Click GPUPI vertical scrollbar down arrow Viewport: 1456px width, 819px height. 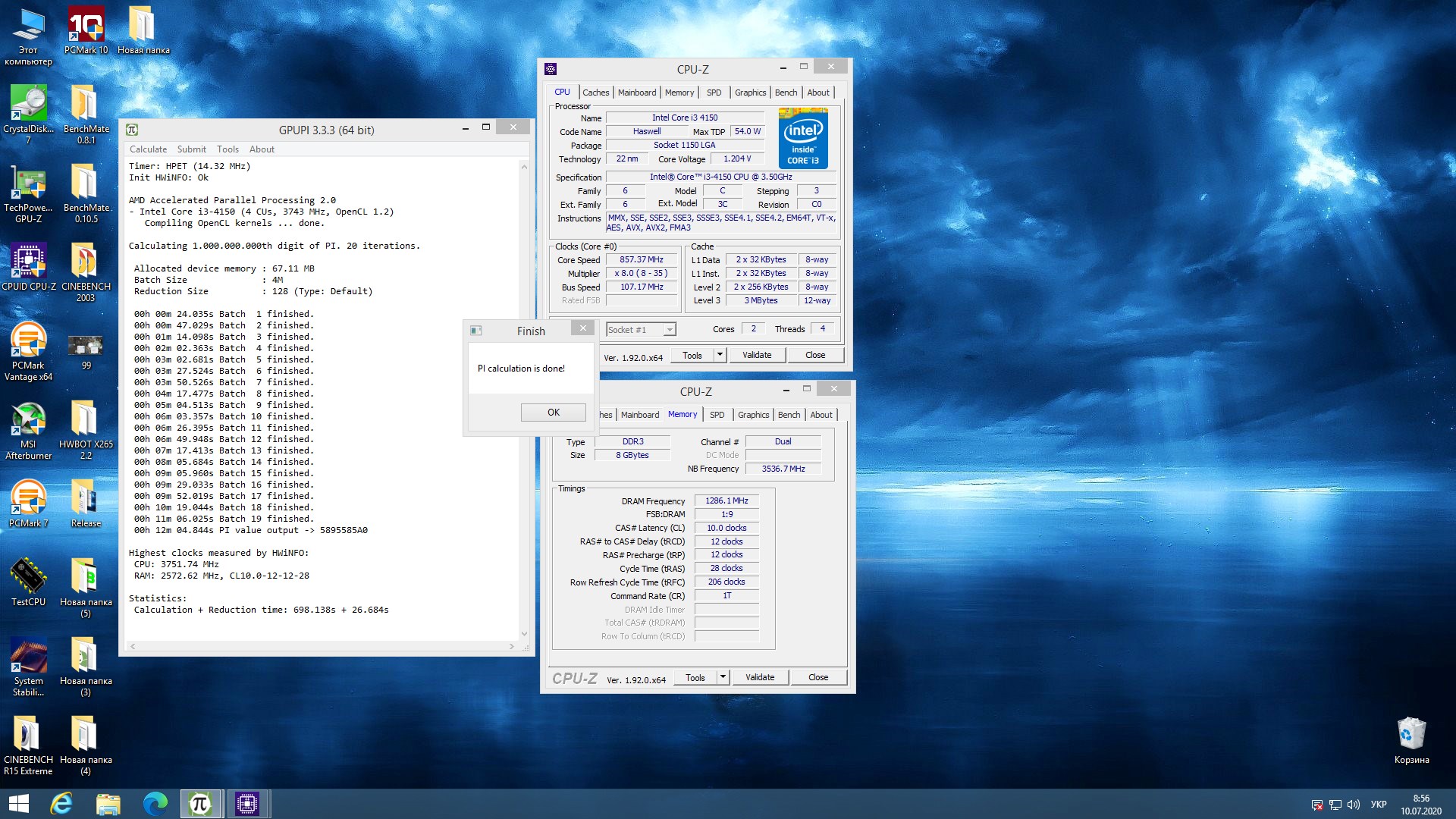[524, 634]
